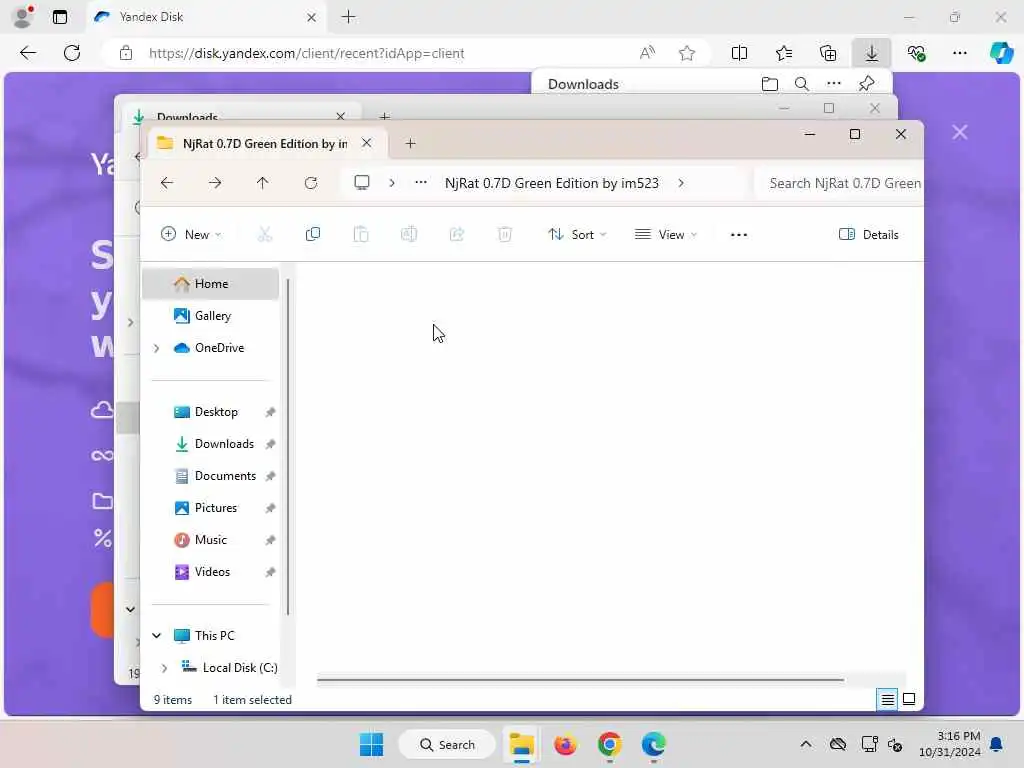Open a new Edge browser tab
1024x768 pixels.
(349, 17)
